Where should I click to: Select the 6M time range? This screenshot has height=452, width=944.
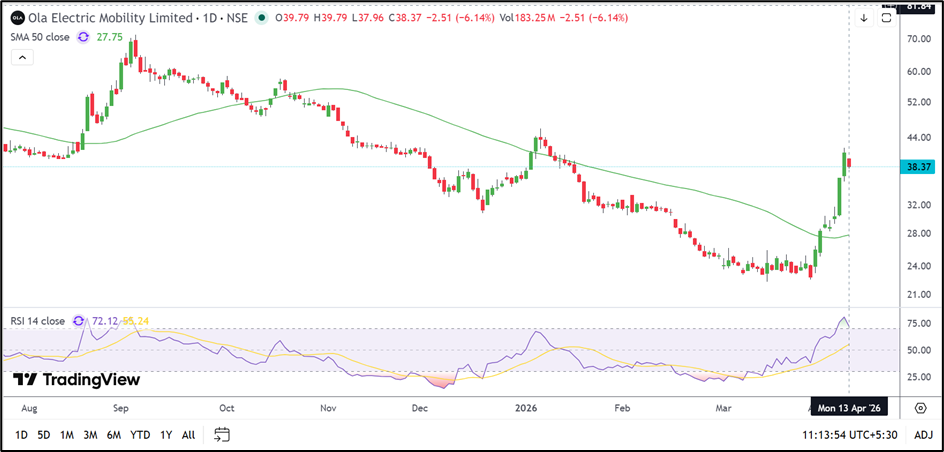[113, 434]
